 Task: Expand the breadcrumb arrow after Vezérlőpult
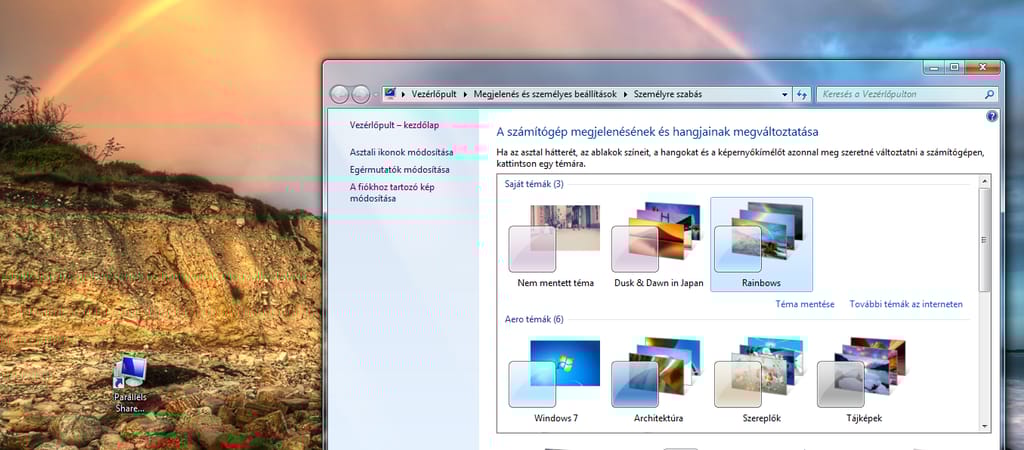(x=465, y=94)
